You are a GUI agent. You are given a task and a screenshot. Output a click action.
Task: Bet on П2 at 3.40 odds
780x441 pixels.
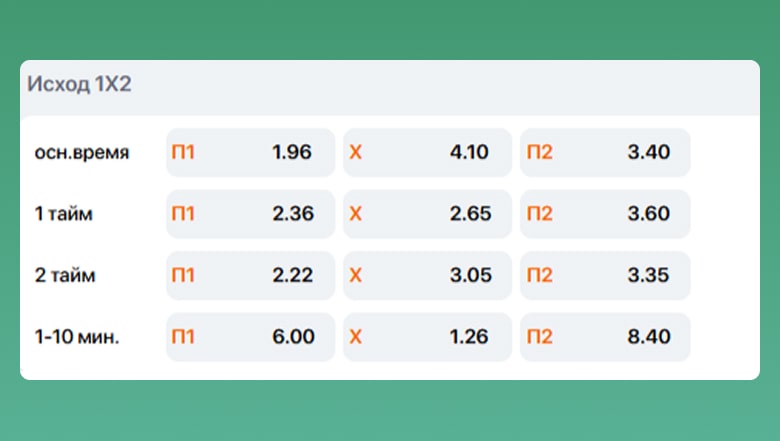(x=605, y=153)
